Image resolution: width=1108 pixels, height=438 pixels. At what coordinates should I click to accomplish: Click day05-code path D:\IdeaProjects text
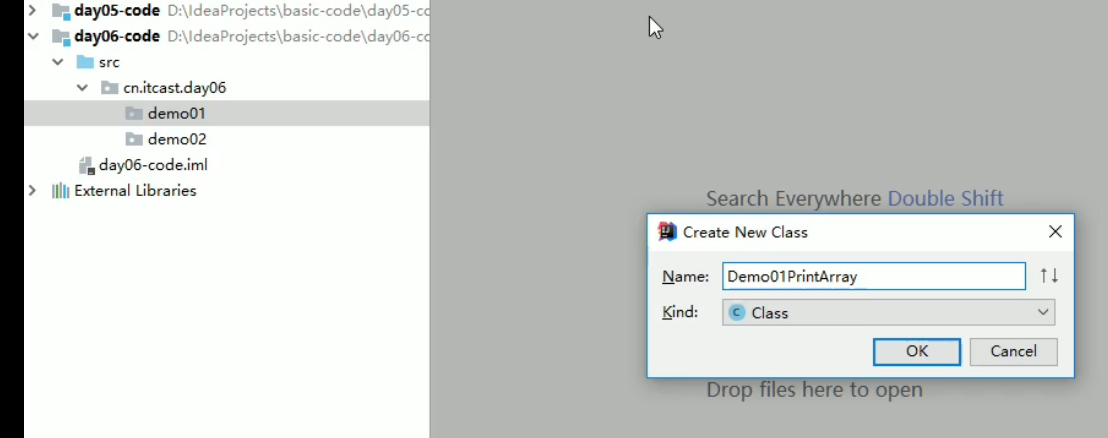coord(298,11)
